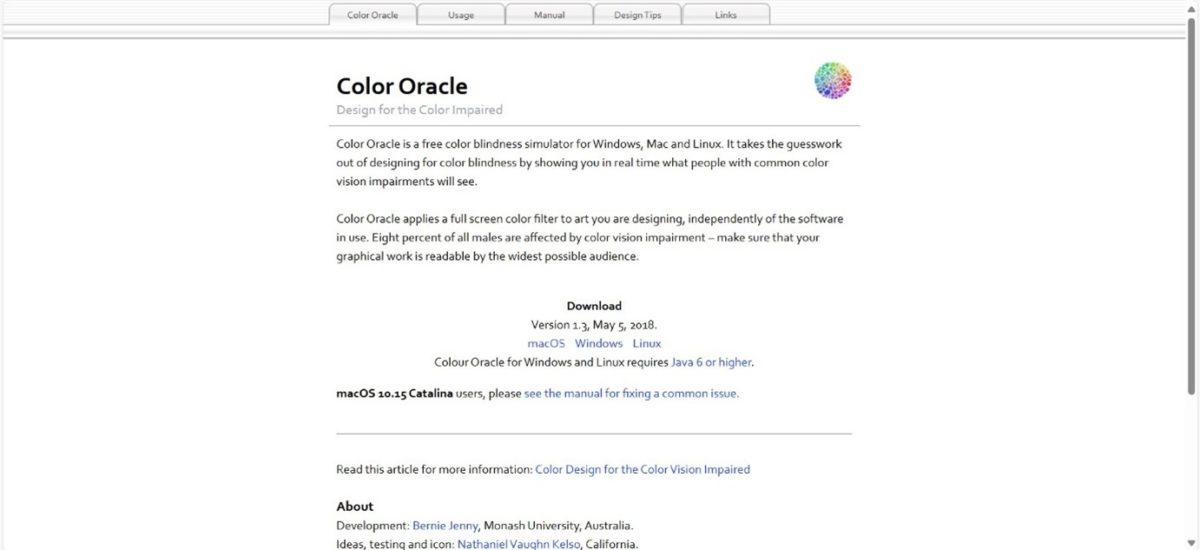
Task: Select the Design Tips tab
Action: [637, 15]
